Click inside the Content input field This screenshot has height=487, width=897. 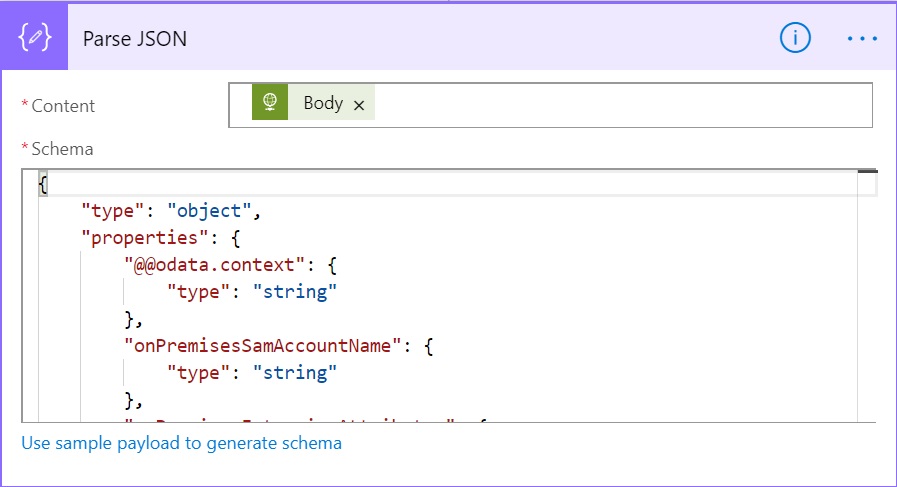pyautogui.click(x=550, y=105)
